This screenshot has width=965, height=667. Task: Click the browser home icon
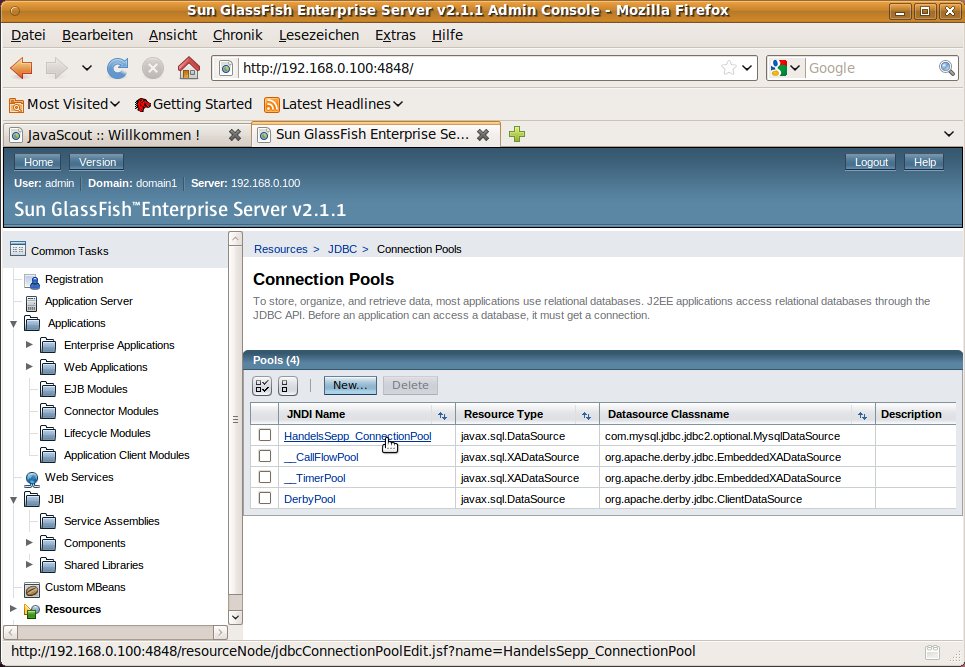[x=187, y=68]
